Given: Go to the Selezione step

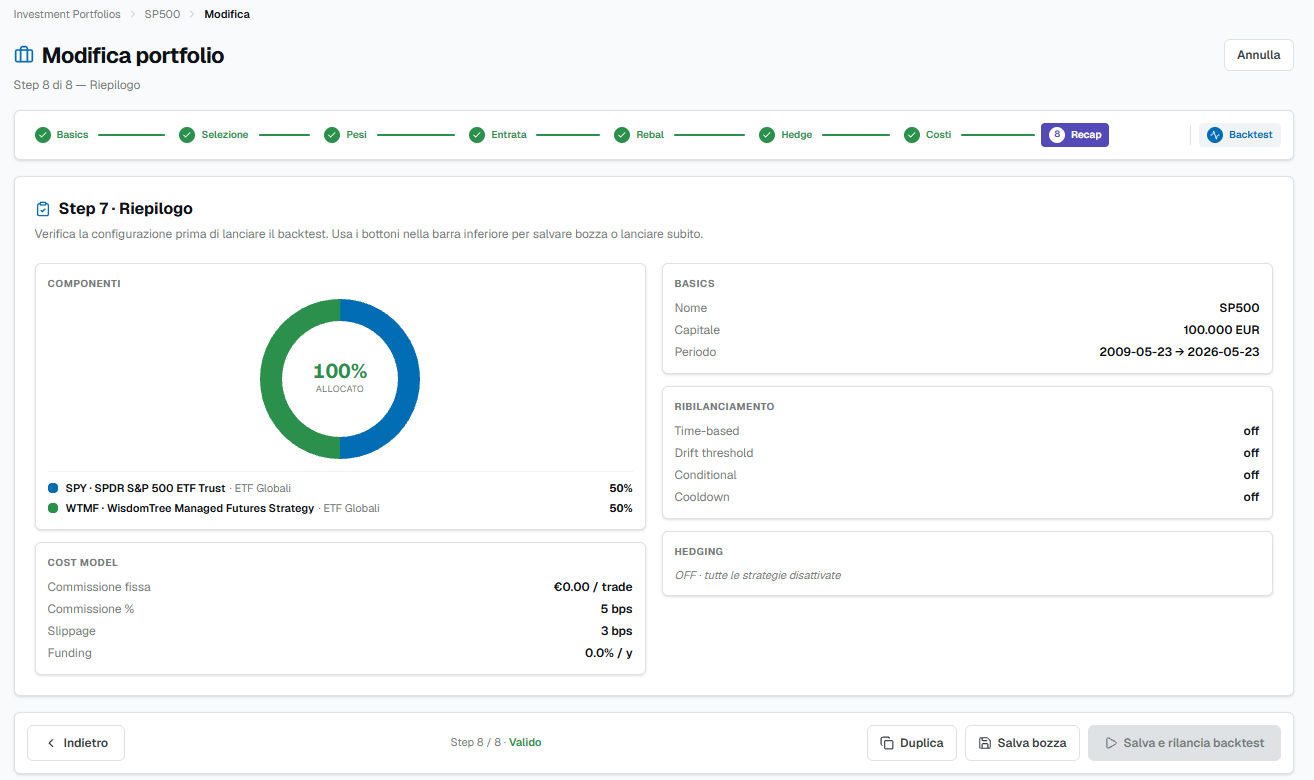Looking at the screenshot, I should pos(214,135).
